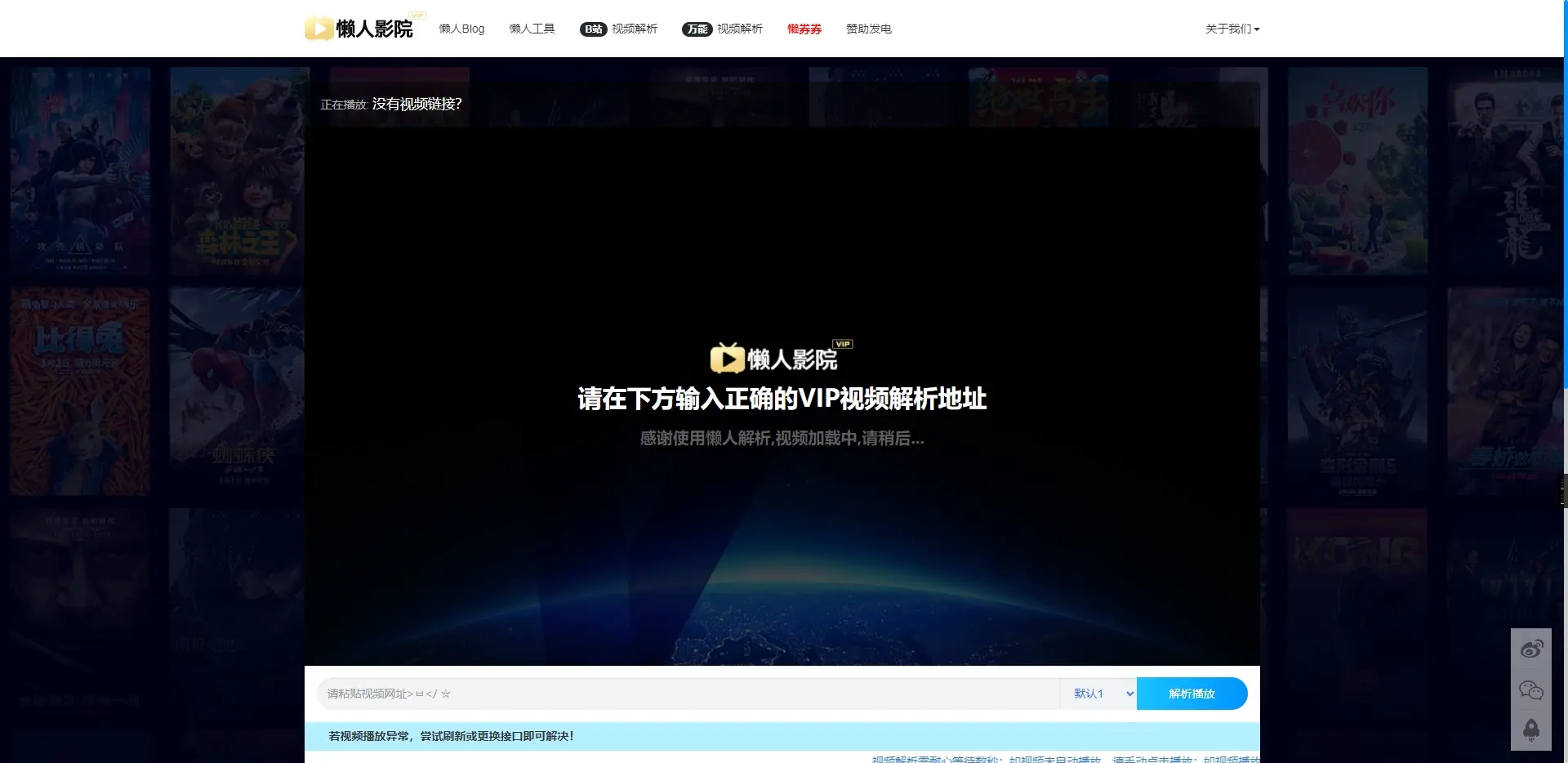Click the 若视频播放异常 notice bar
1568x763 pixels.
click(x=782, y=736)
